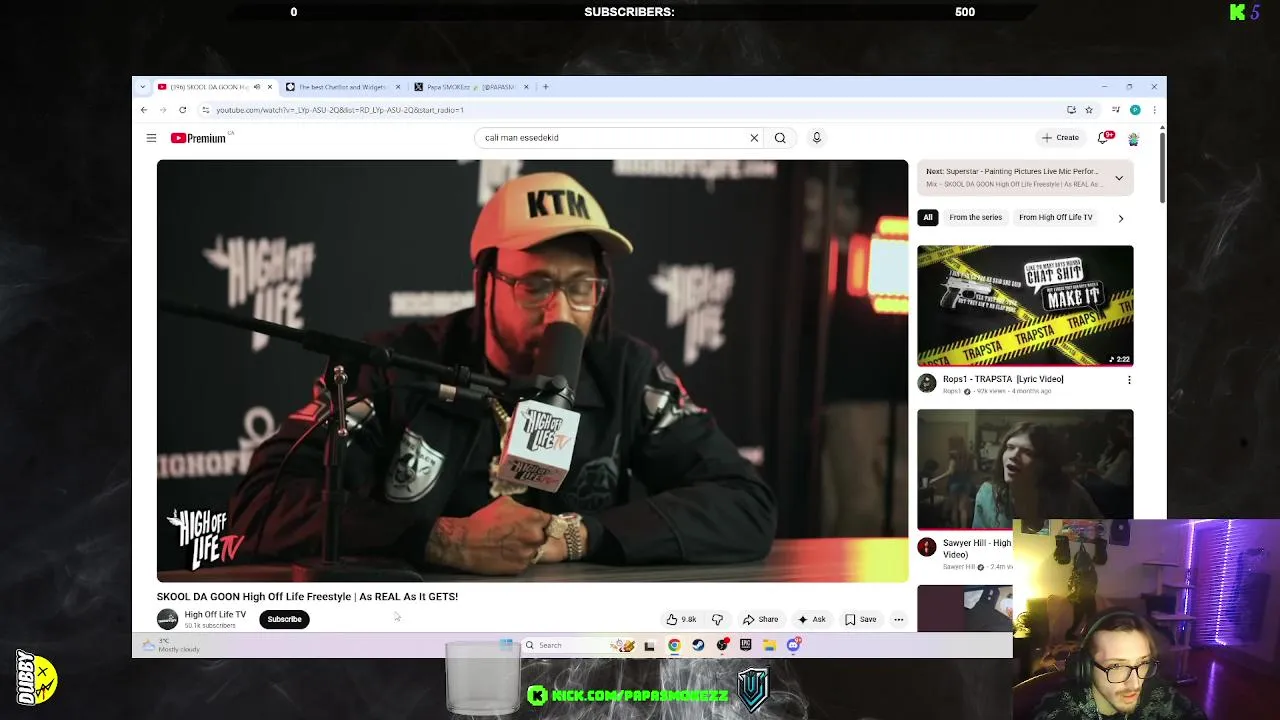
Task: Submit search with the magnifier button
Action: click(780, 138)
